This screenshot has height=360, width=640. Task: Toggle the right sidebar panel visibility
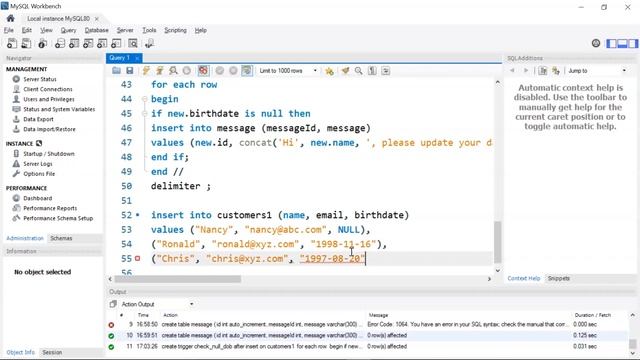pos(633,43)
